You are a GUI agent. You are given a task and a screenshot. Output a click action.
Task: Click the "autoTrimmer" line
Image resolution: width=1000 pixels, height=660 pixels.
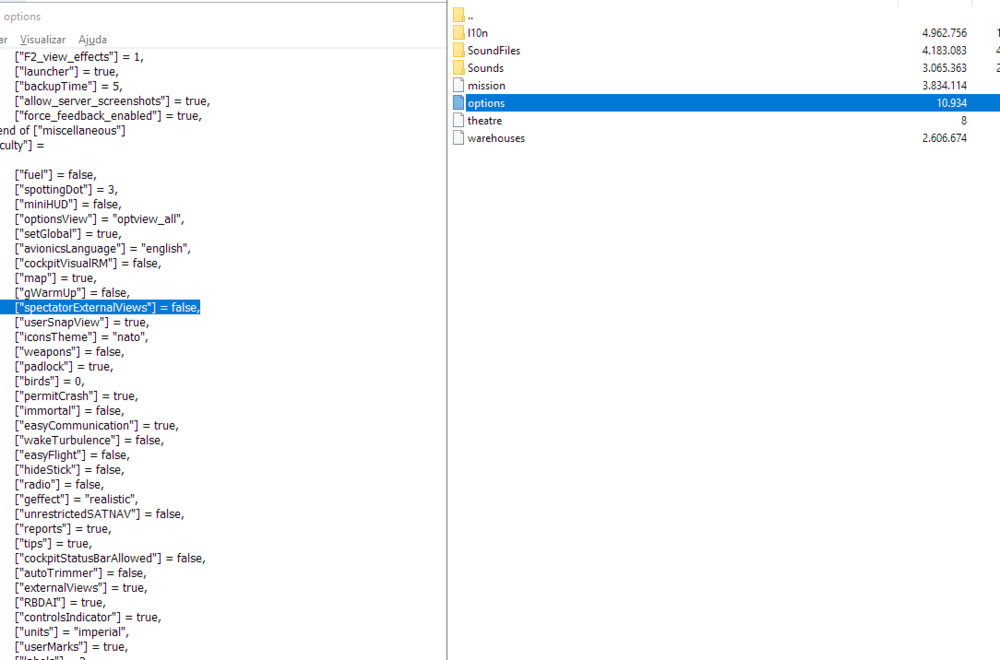[x=81, y=573]
